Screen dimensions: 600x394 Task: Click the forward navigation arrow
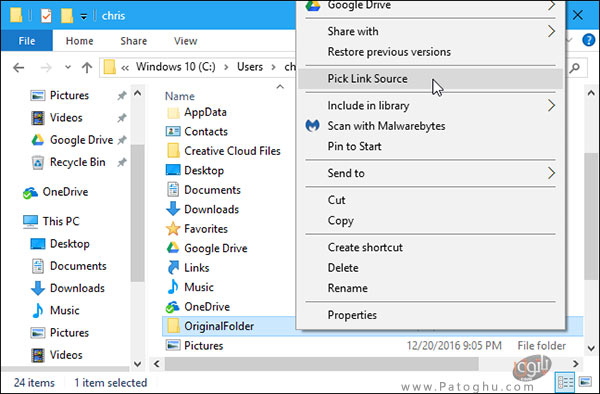coord(46,68)
